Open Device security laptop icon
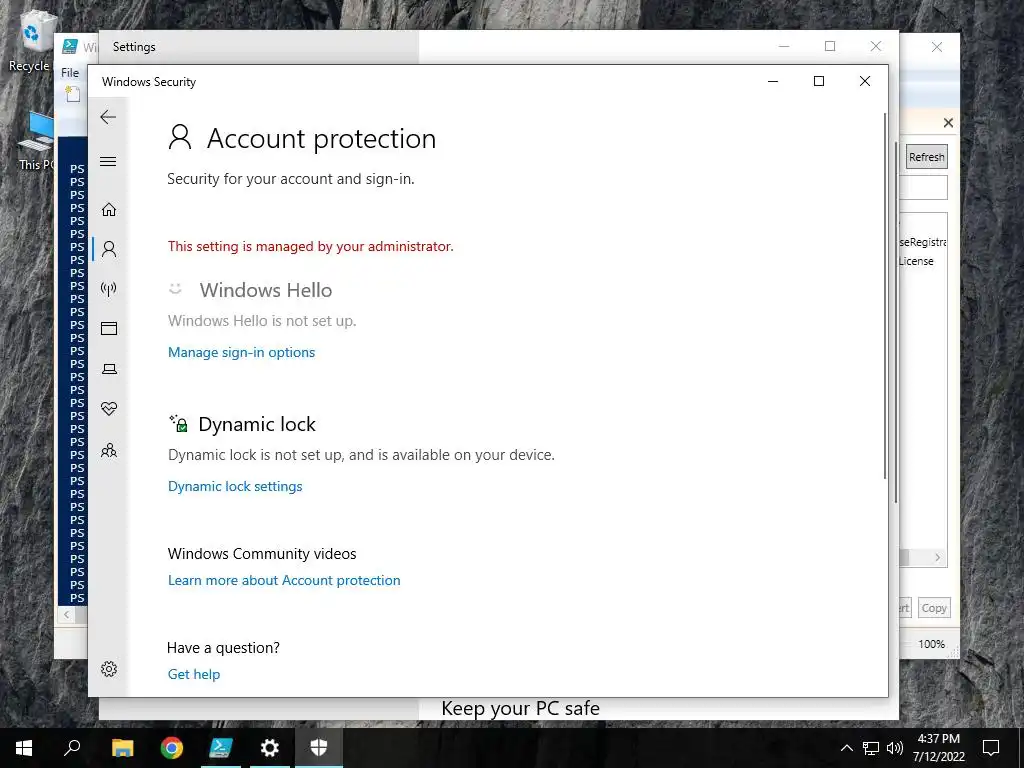This screenshot has width=1024, height=768. click(109, 369)
